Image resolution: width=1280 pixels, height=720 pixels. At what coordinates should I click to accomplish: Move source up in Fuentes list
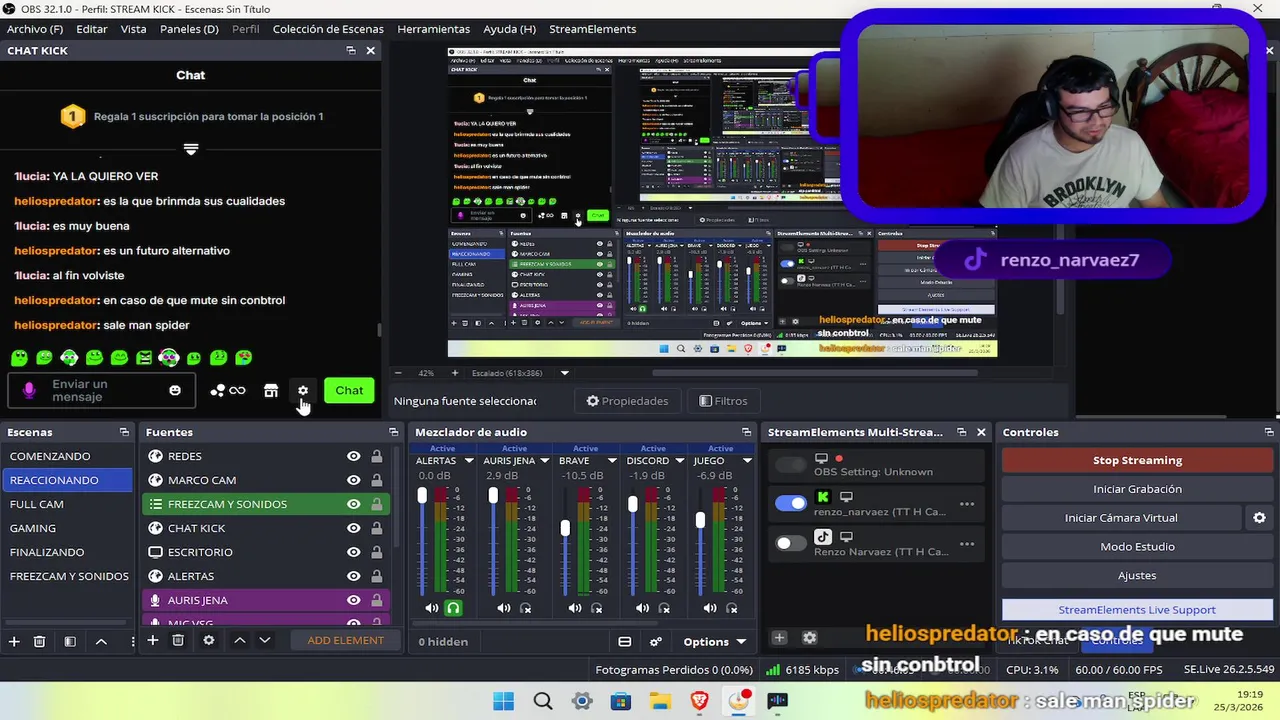pyautogui.click(x=240, y=640)
